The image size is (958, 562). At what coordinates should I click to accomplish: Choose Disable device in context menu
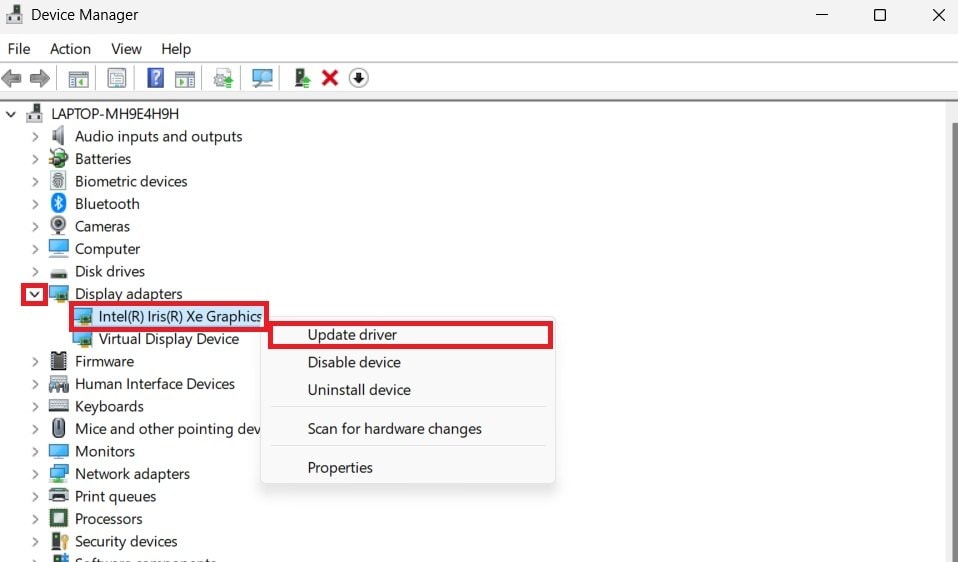tap(408, 362)
